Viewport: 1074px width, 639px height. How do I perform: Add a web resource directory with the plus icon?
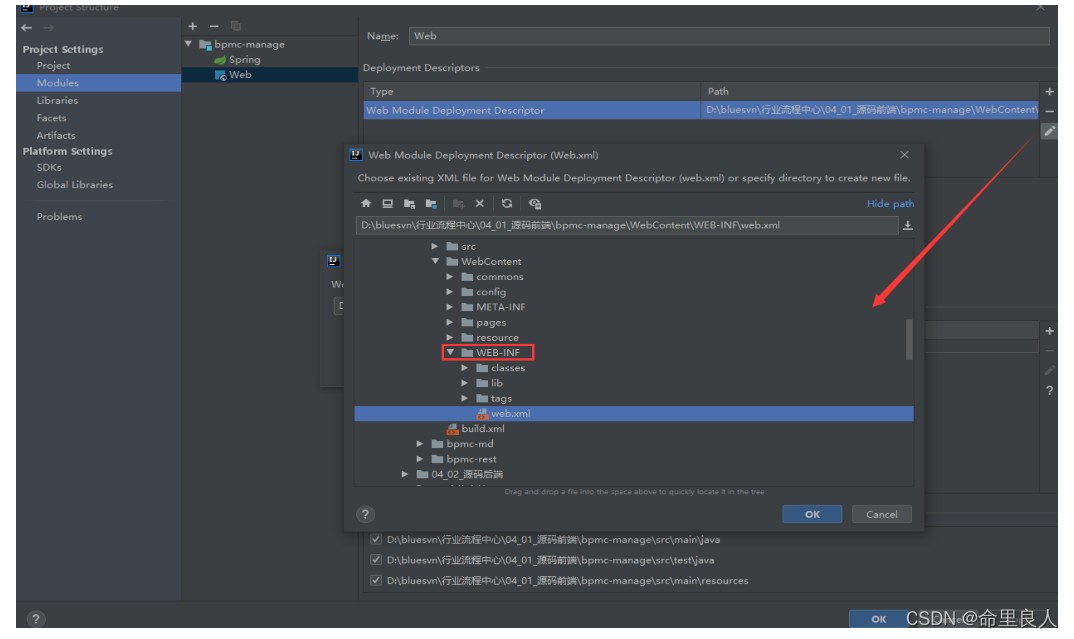(x=1049, y=331)
